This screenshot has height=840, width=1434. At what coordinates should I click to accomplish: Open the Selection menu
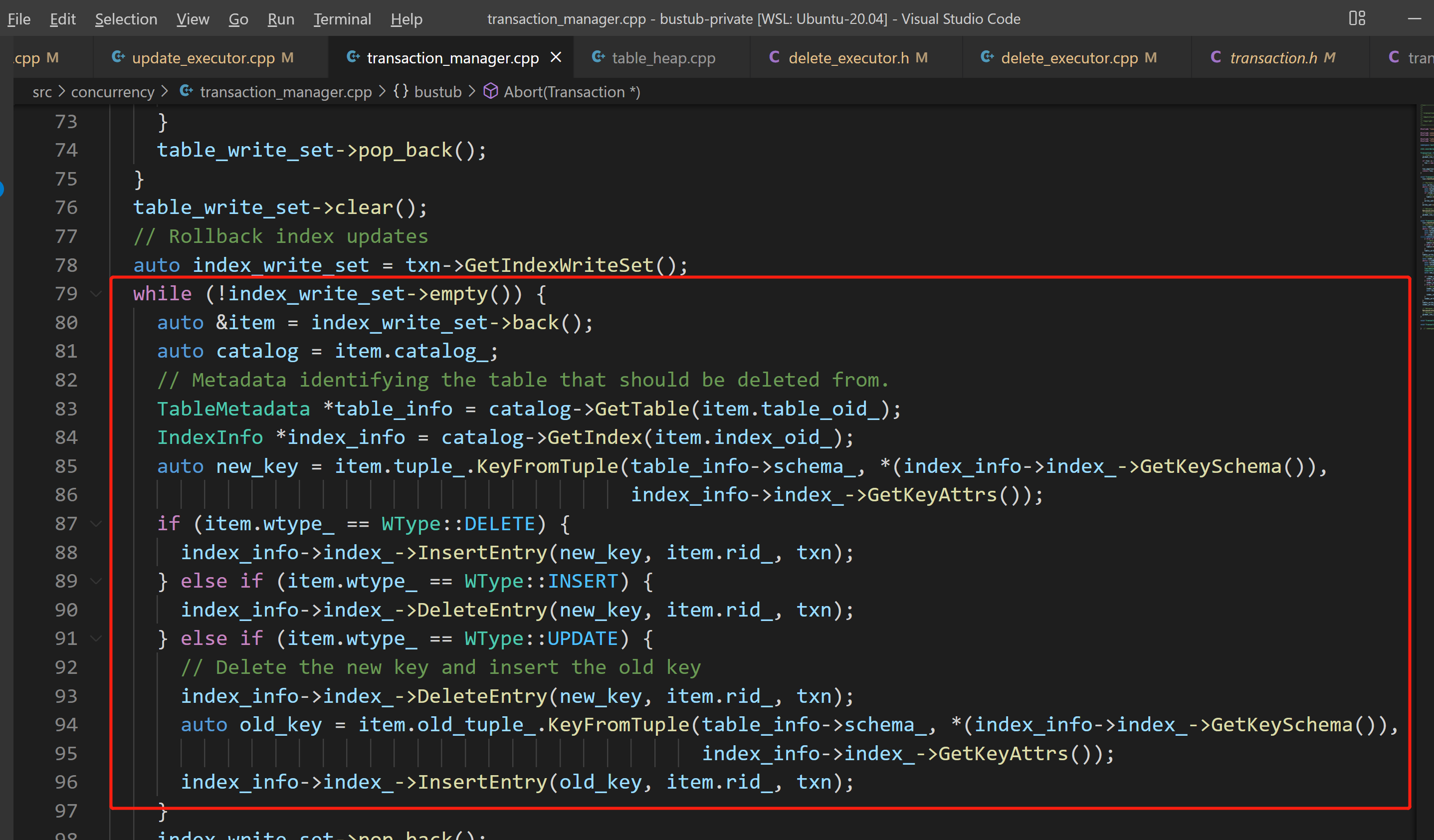point(126,19)
